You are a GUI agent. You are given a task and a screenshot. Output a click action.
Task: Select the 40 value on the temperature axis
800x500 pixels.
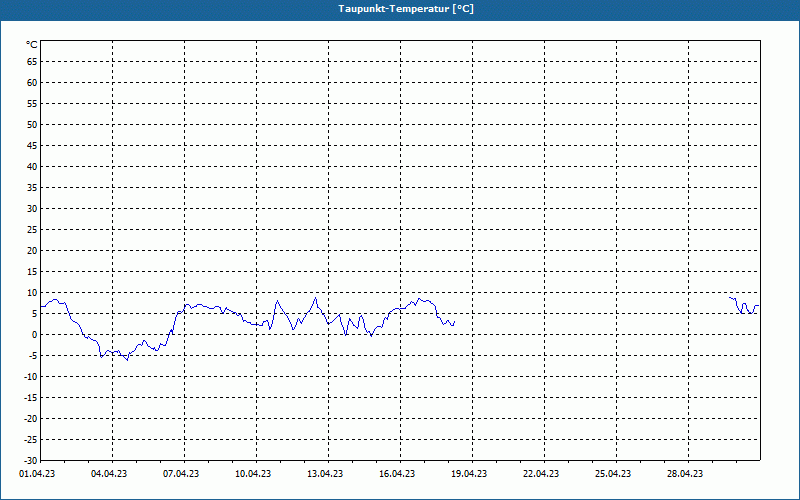[x=32, y=166]
